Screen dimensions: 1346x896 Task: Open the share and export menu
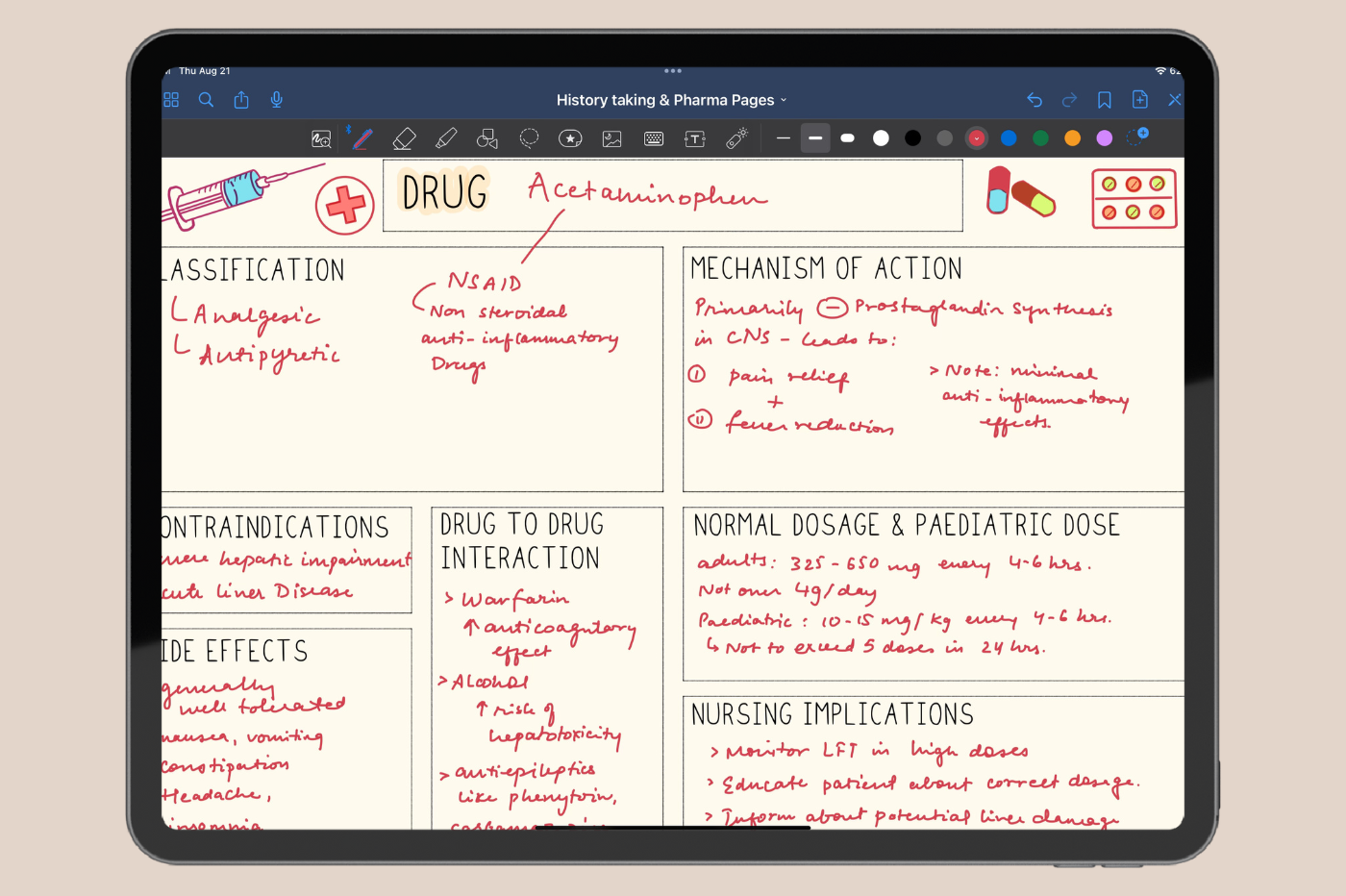pos(241,100)
